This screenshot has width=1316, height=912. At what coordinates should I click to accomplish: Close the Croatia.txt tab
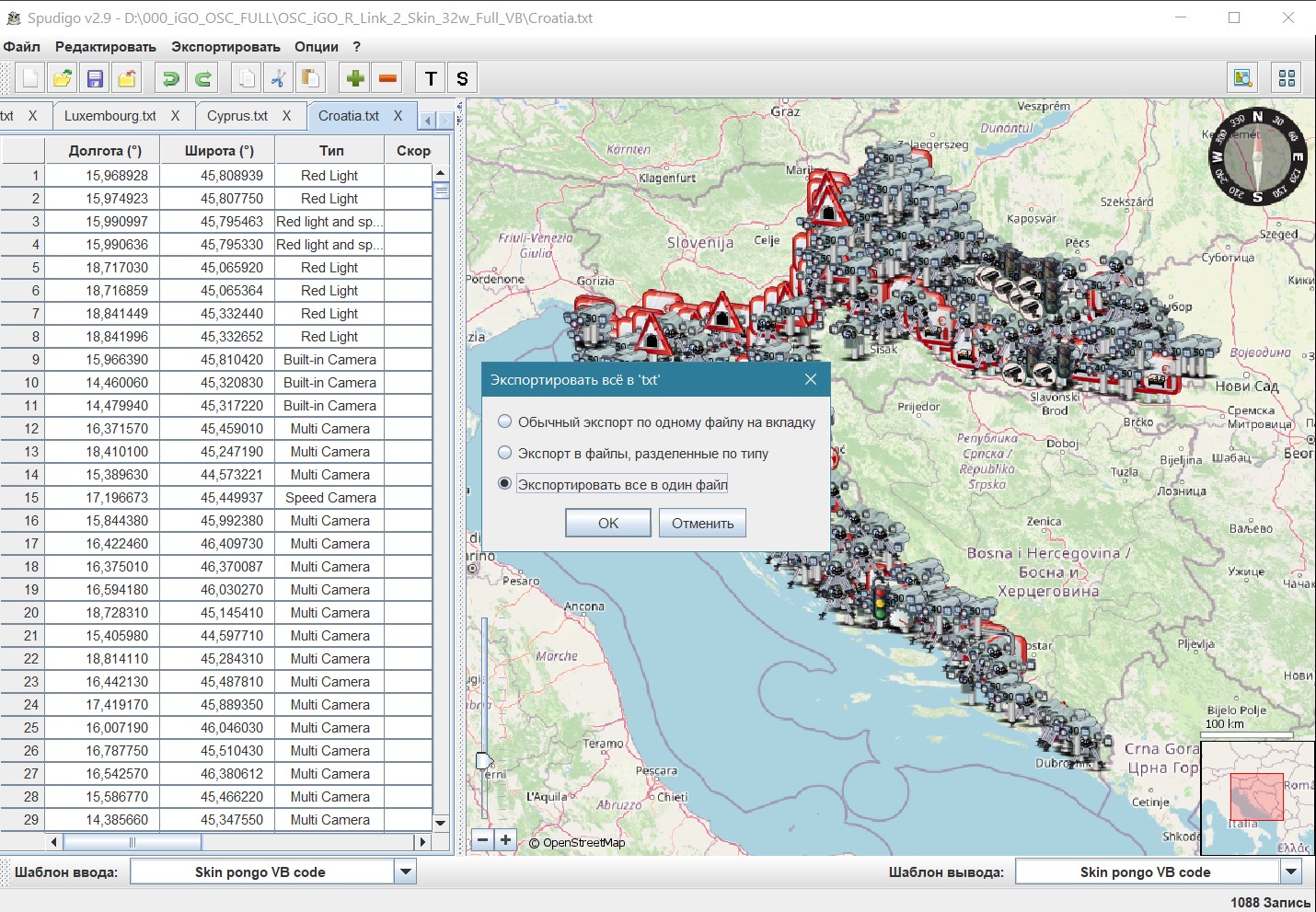point(398,116)
